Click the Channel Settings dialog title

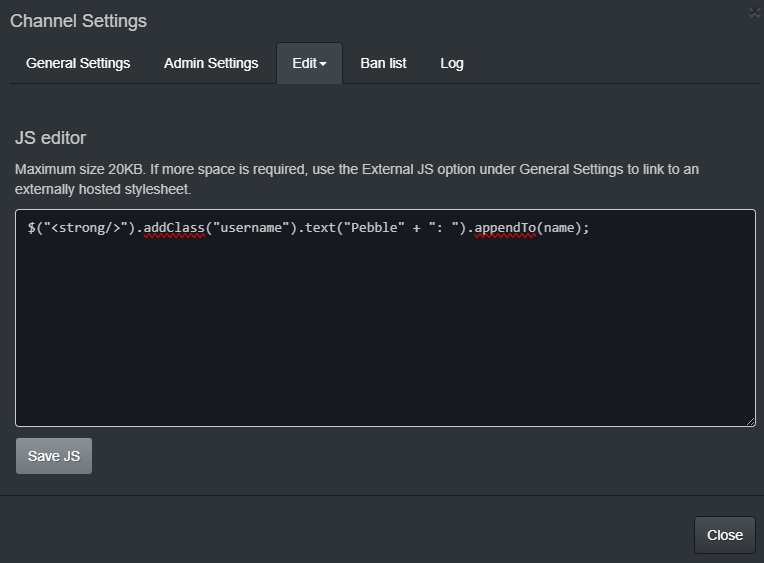(x=78, y=21)
